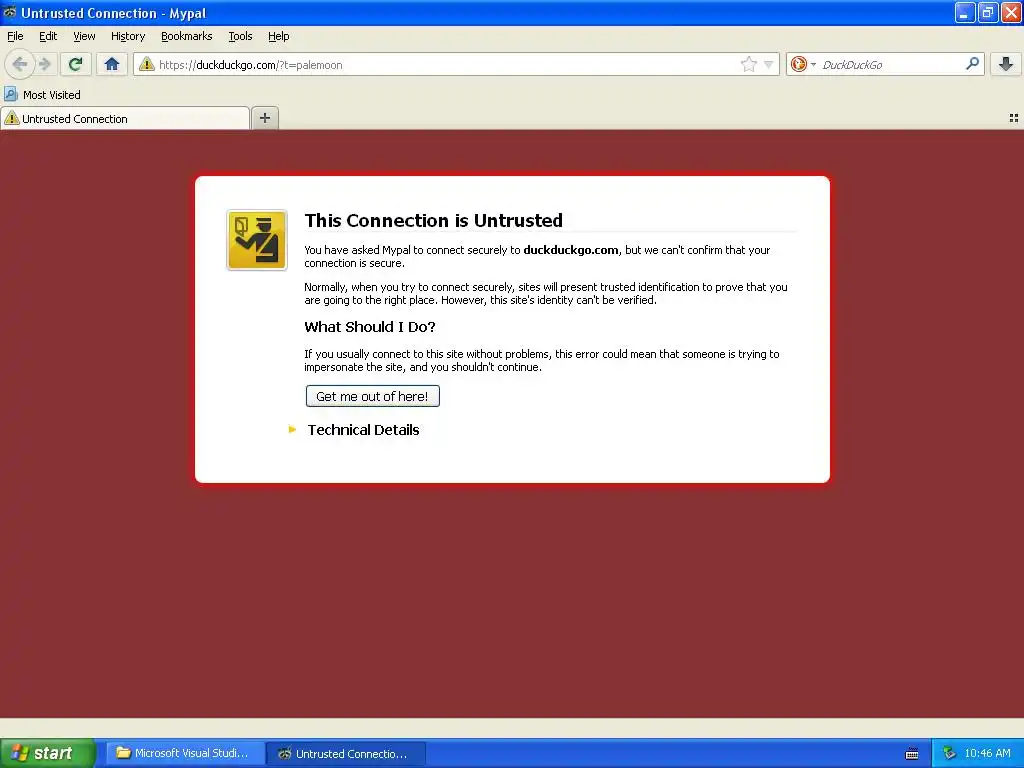Image resolution: width=1024 pixels, height=768 pixels.
Task: Click the Get me out of here! button
Action: (x=372, y=396)
